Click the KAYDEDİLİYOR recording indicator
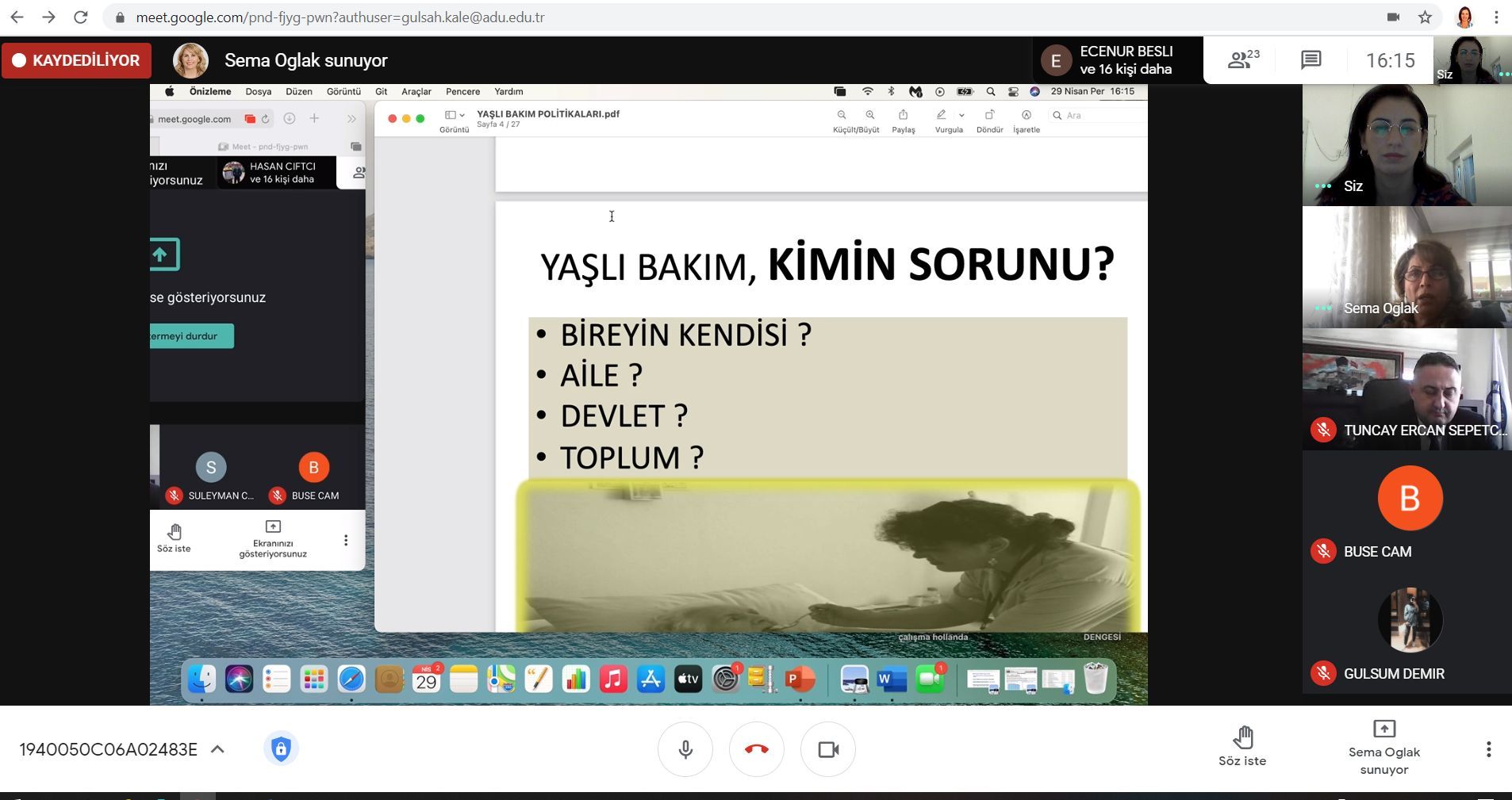Screen dimensions: 1512x800 (76, 60)
